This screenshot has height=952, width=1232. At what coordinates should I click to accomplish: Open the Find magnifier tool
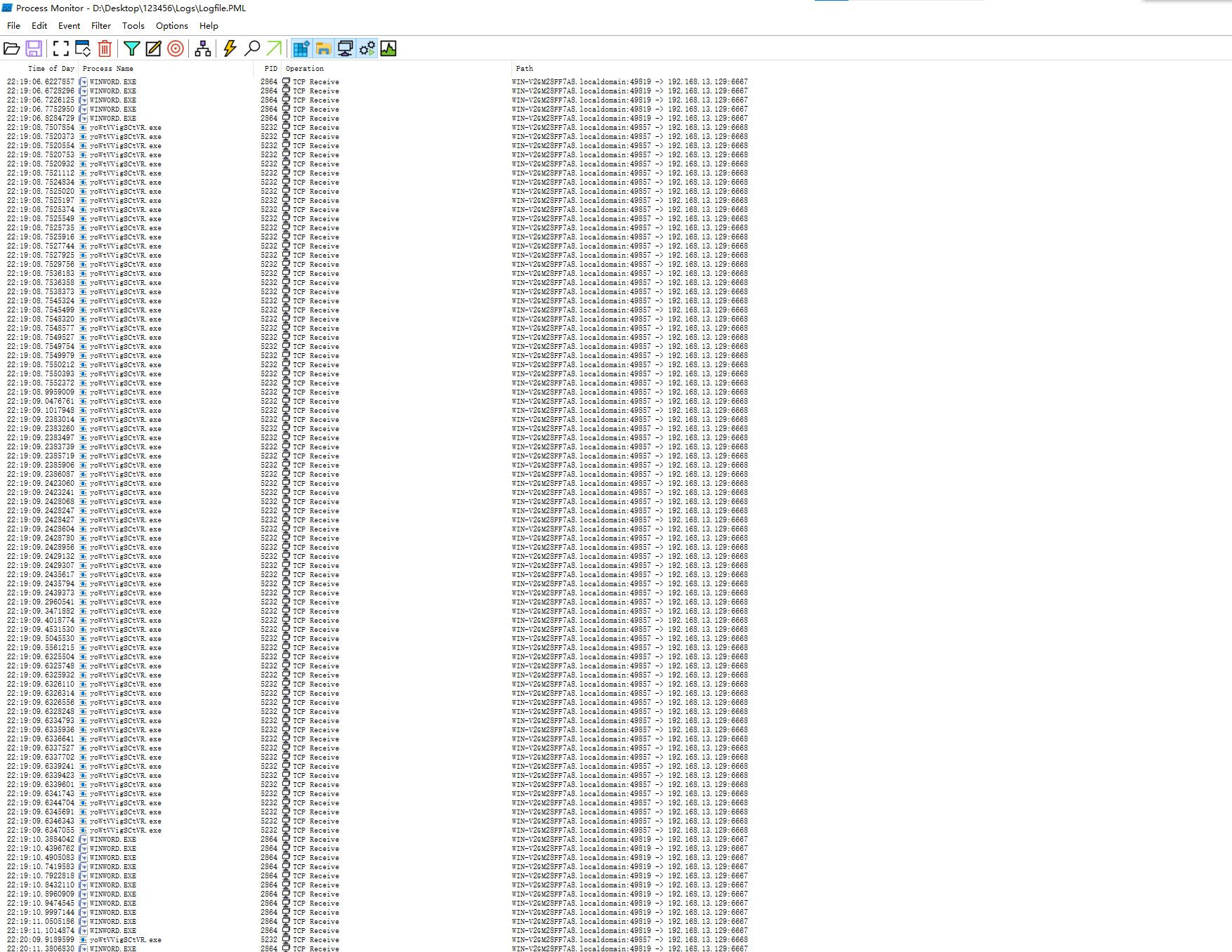tap(251, 48)
